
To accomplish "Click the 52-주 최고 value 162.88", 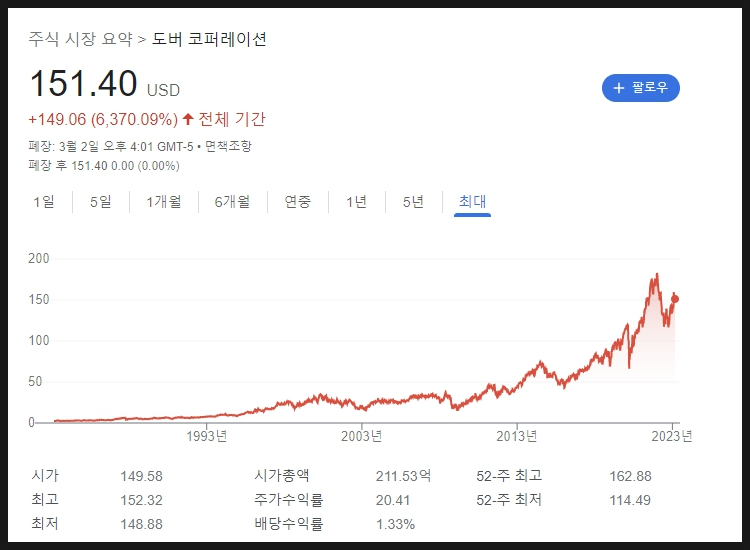I will point(630,476).
